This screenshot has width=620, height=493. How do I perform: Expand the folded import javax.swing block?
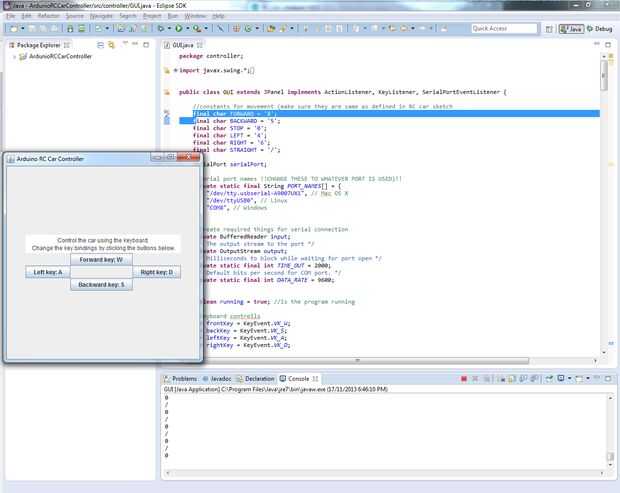(174, 71)
